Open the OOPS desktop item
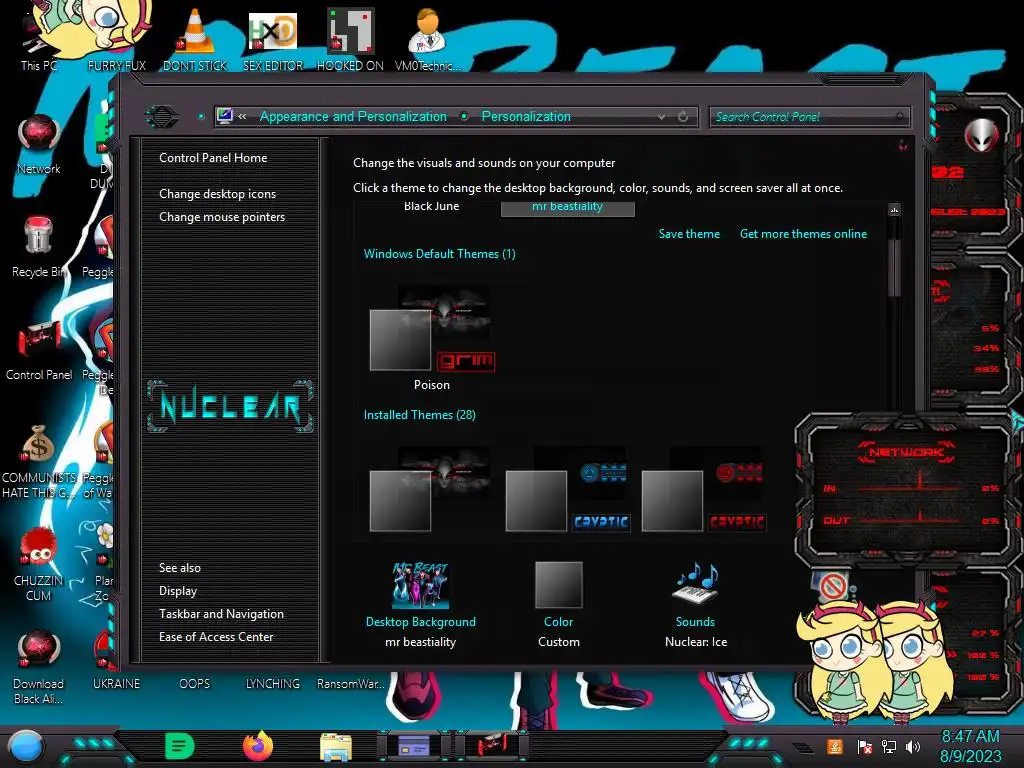1024x768 pixels. 195,684
